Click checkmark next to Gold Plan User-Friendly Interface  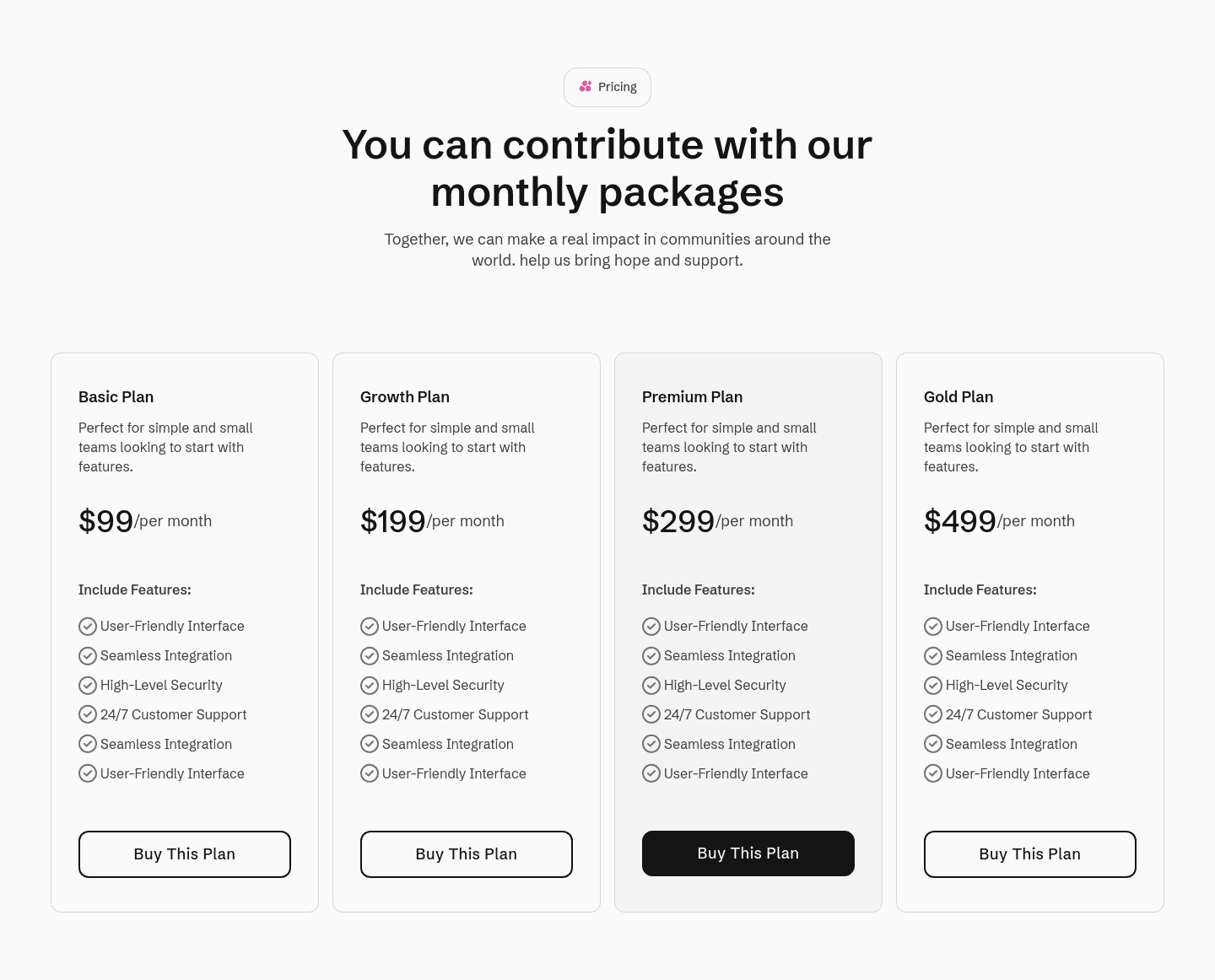(x=933, y=626)
